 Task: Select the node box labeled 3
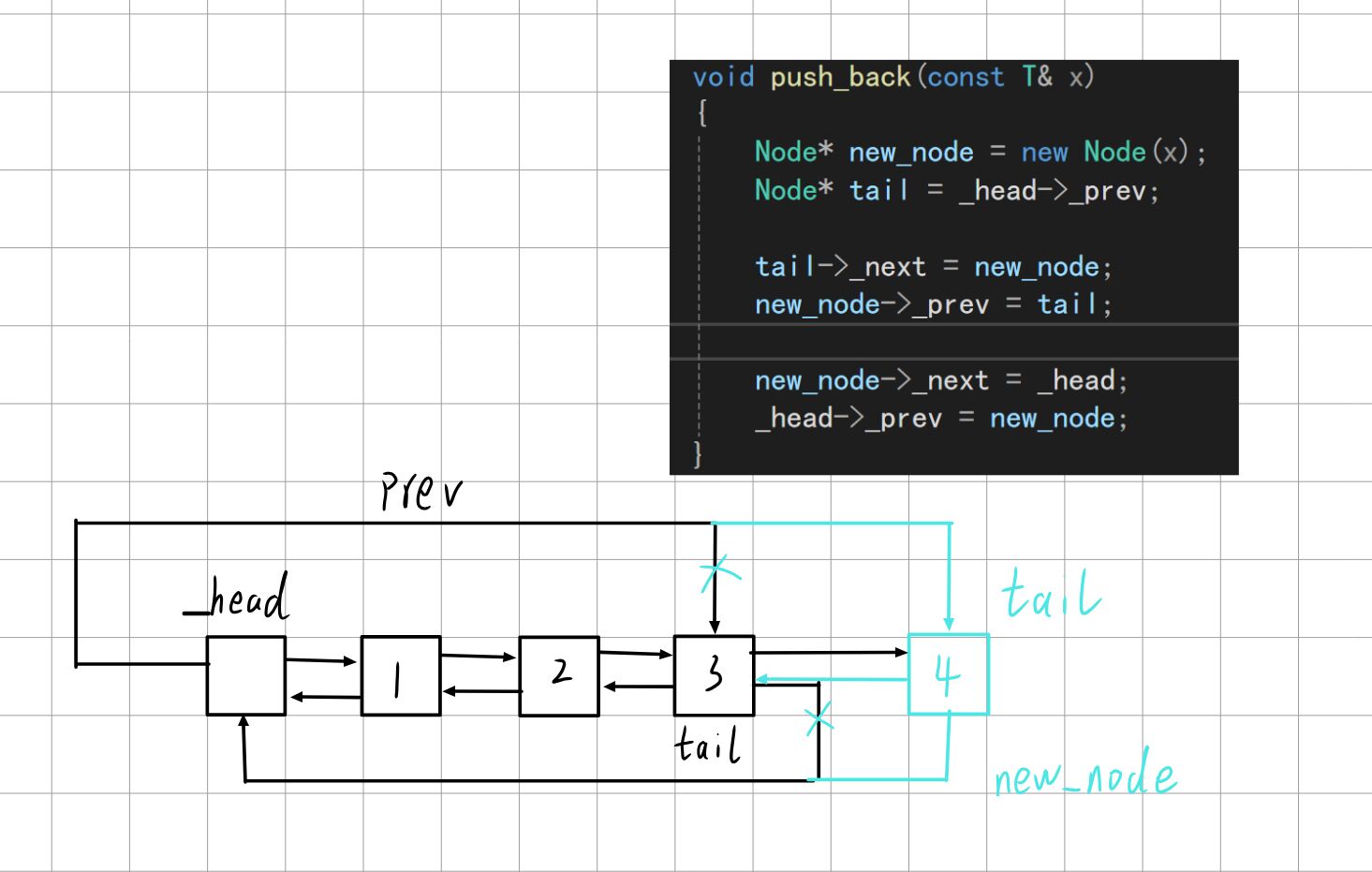pyautogui.click(x=714, y=675)
